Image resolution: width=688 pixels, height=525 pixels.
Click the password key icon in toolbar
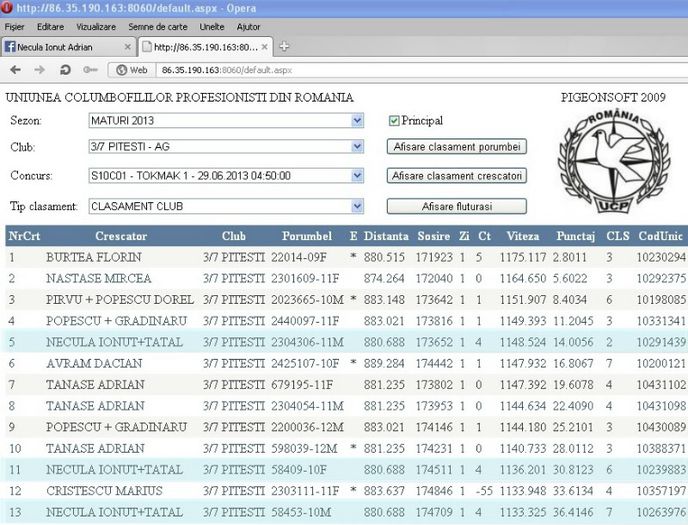click(90, 70)
